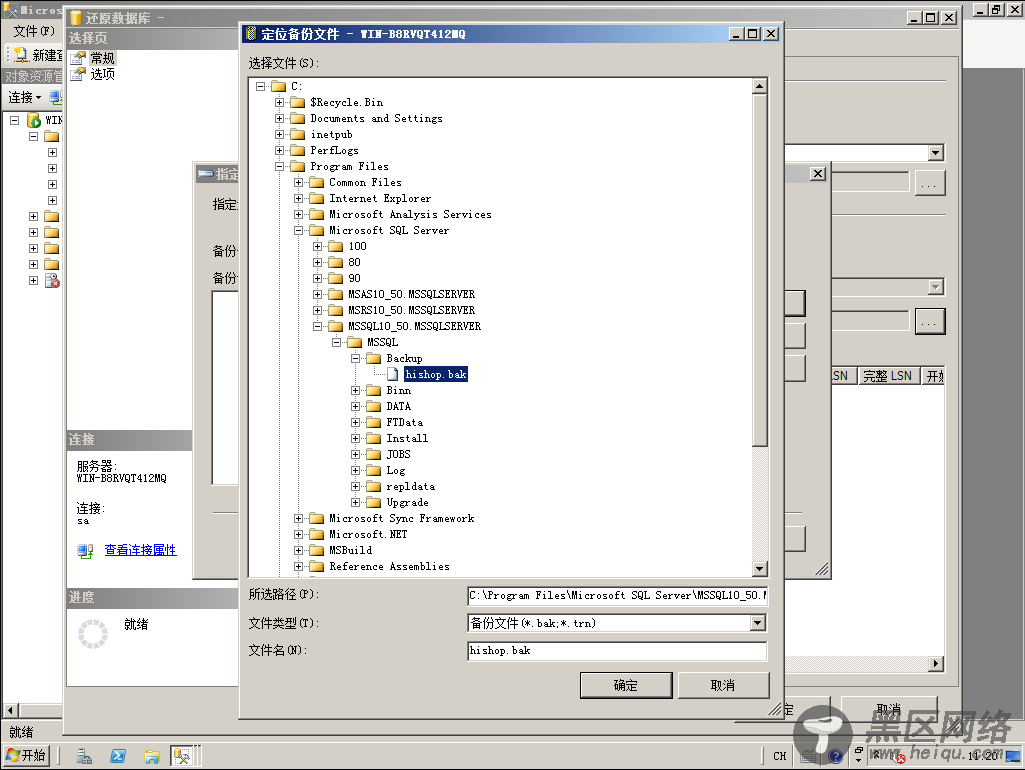Click the Program Files folder icon
Screen dimensions: 1025x770
coord(297,166)
